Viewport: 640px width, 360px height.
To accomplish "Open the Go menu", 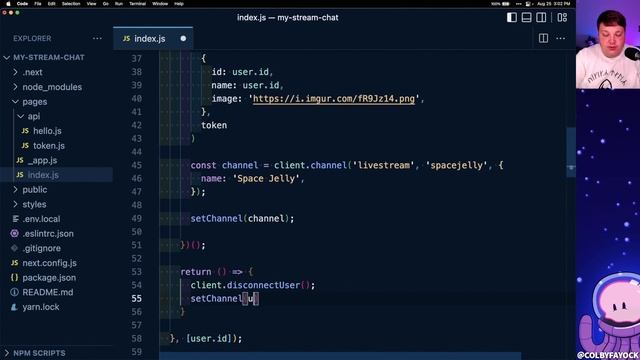I will coord(106,4).
